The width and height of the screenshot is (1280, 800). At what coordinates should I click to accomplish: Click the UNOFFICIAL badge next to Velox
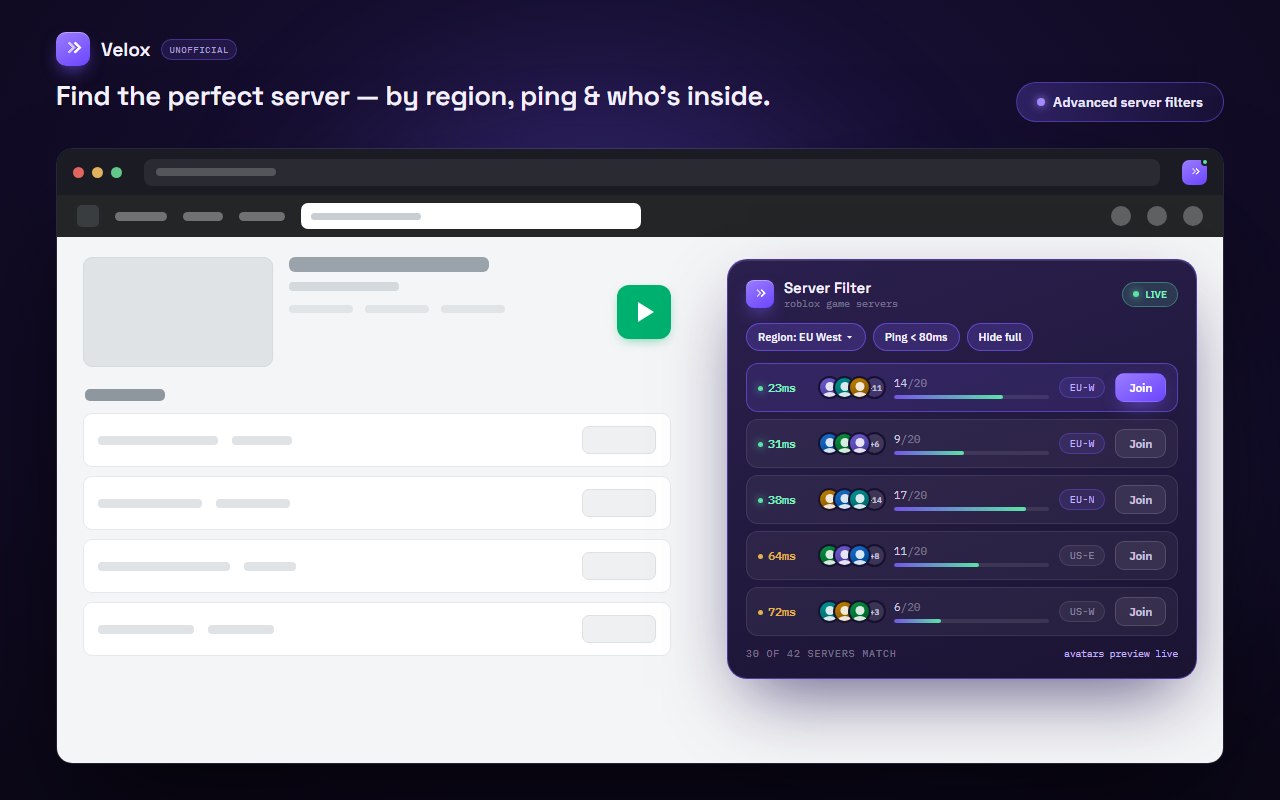pos(199,49)
